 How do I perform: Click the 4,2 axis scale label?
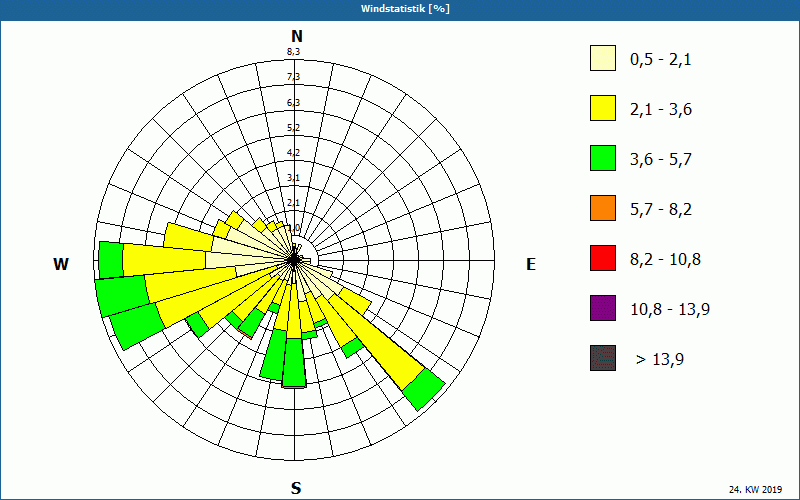click(293, 153)
